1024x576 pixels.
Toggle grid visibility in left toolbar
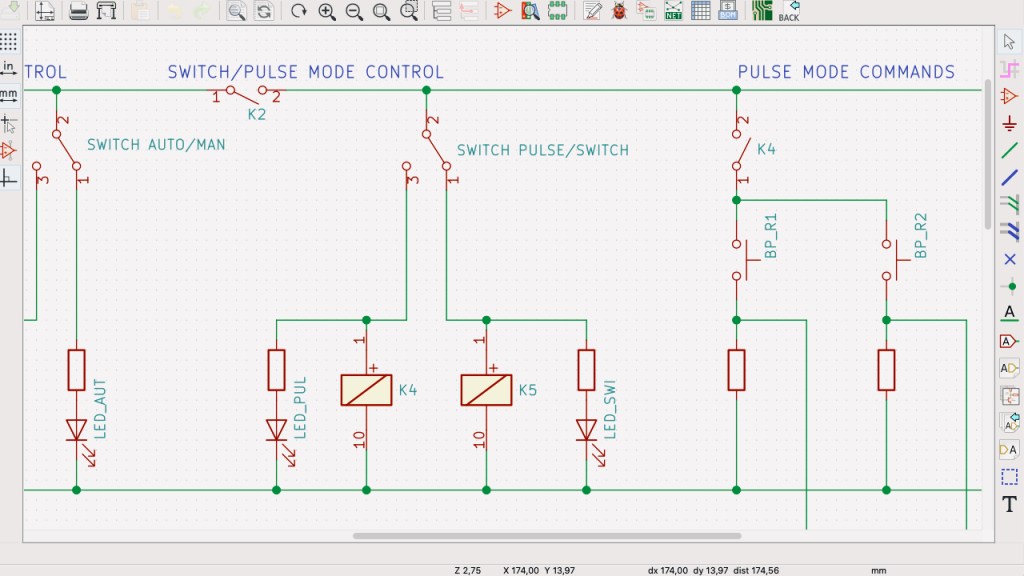[9, 41]
